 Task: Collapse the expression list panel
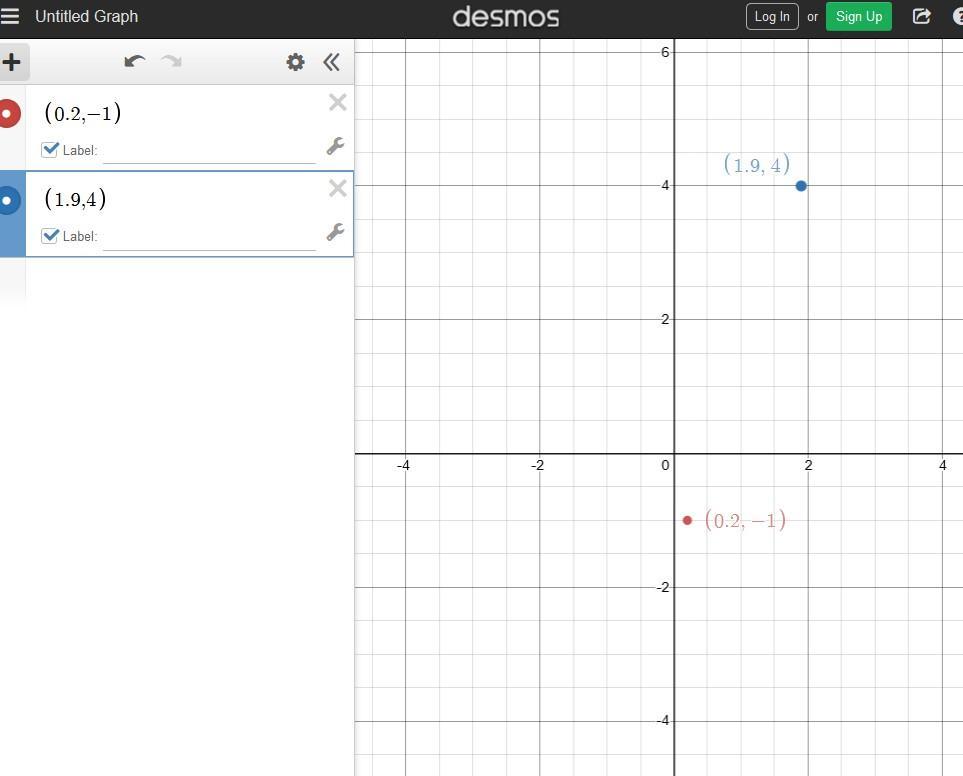coord(332,62)
